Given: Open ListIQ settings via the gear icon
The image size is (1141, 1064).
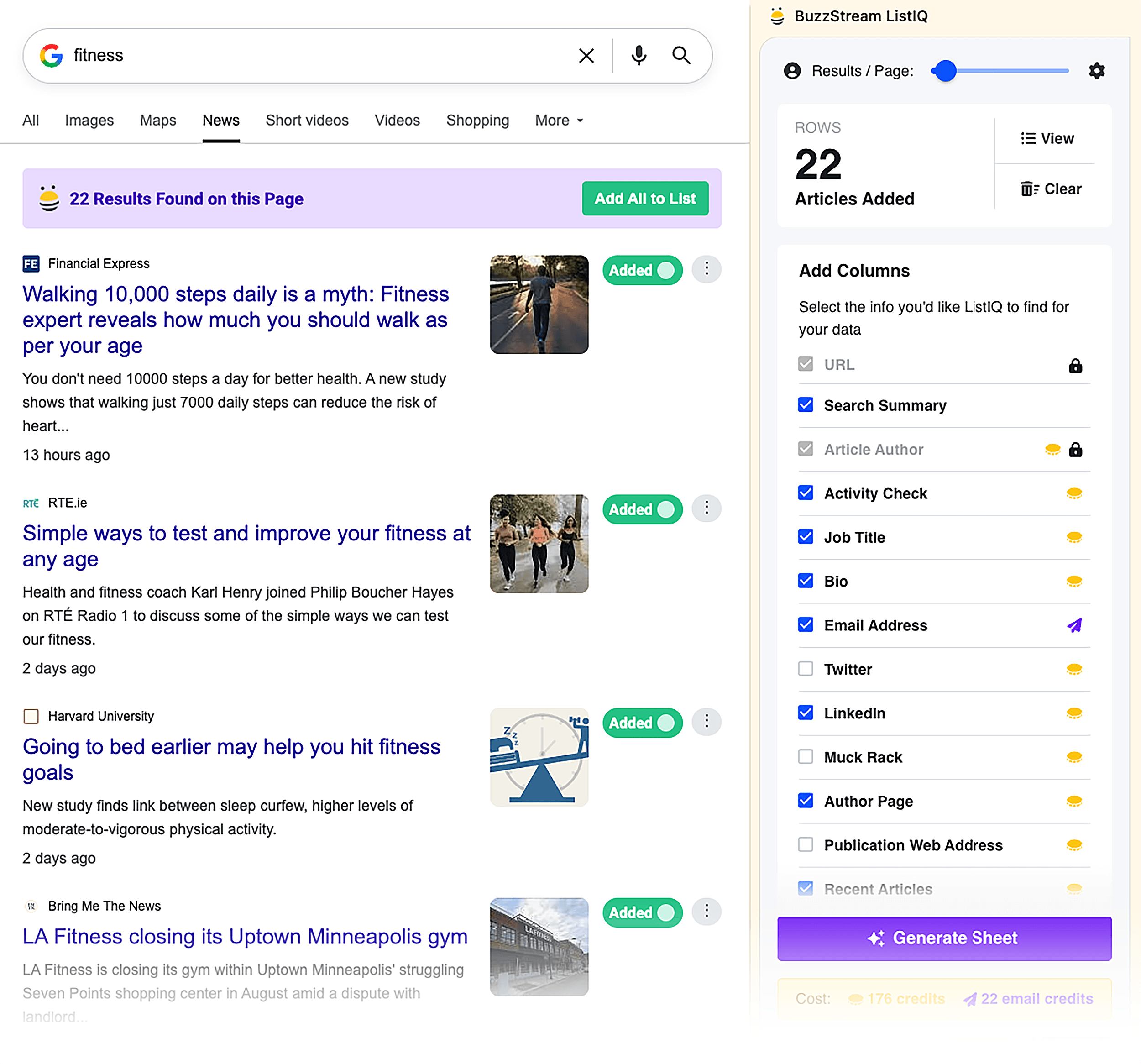Looking at the screenshot, I should [1096, 71].
